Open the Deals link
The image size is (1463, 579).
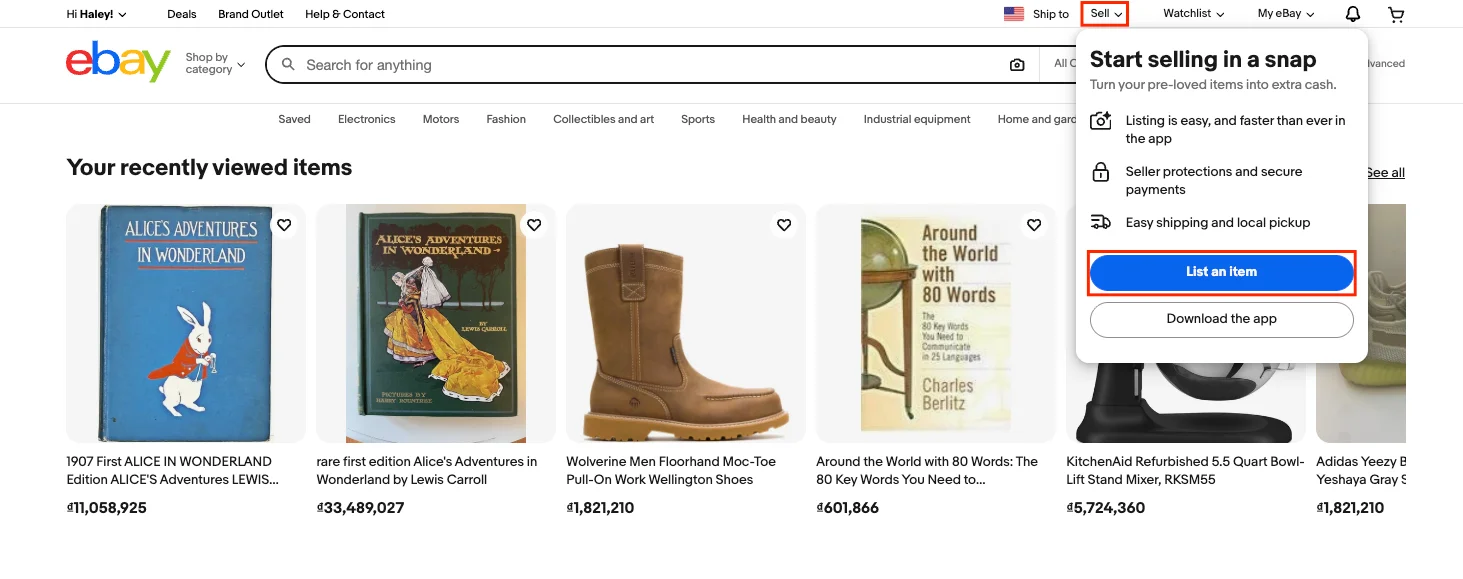point(182,14)
